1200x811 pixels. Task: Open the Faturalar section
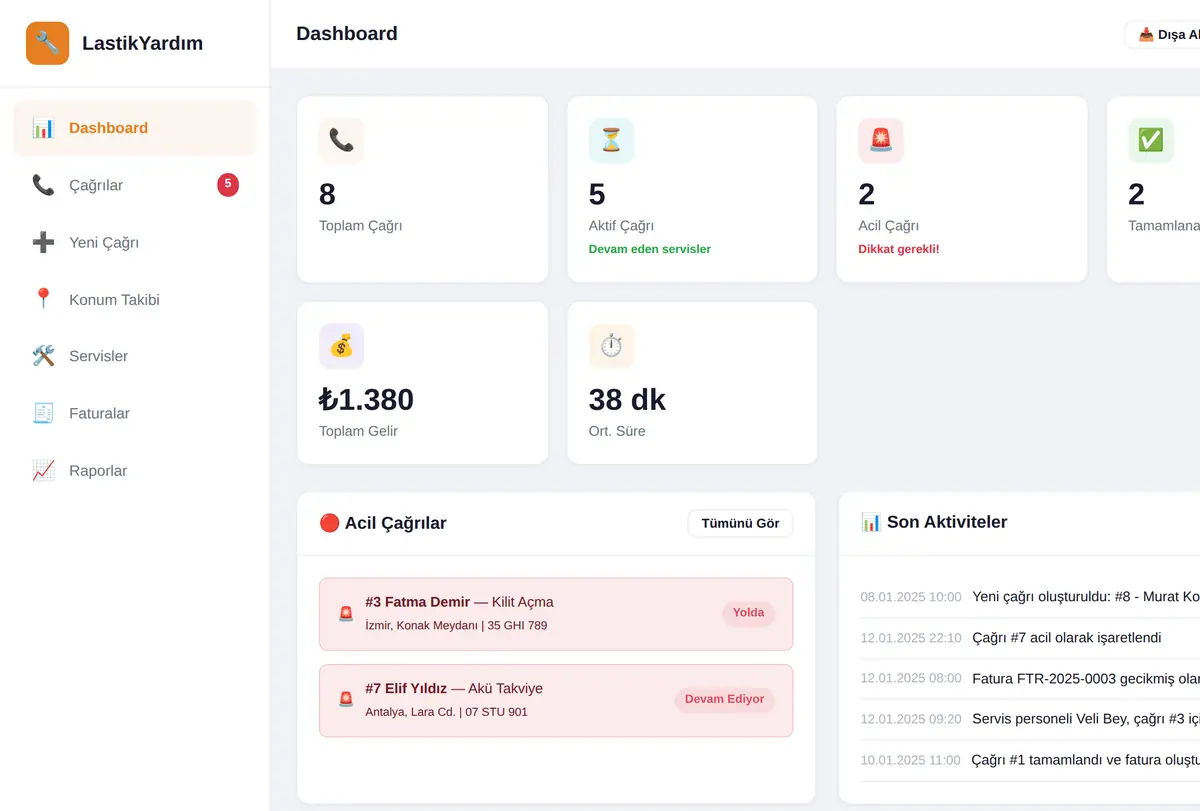[135, 413]
